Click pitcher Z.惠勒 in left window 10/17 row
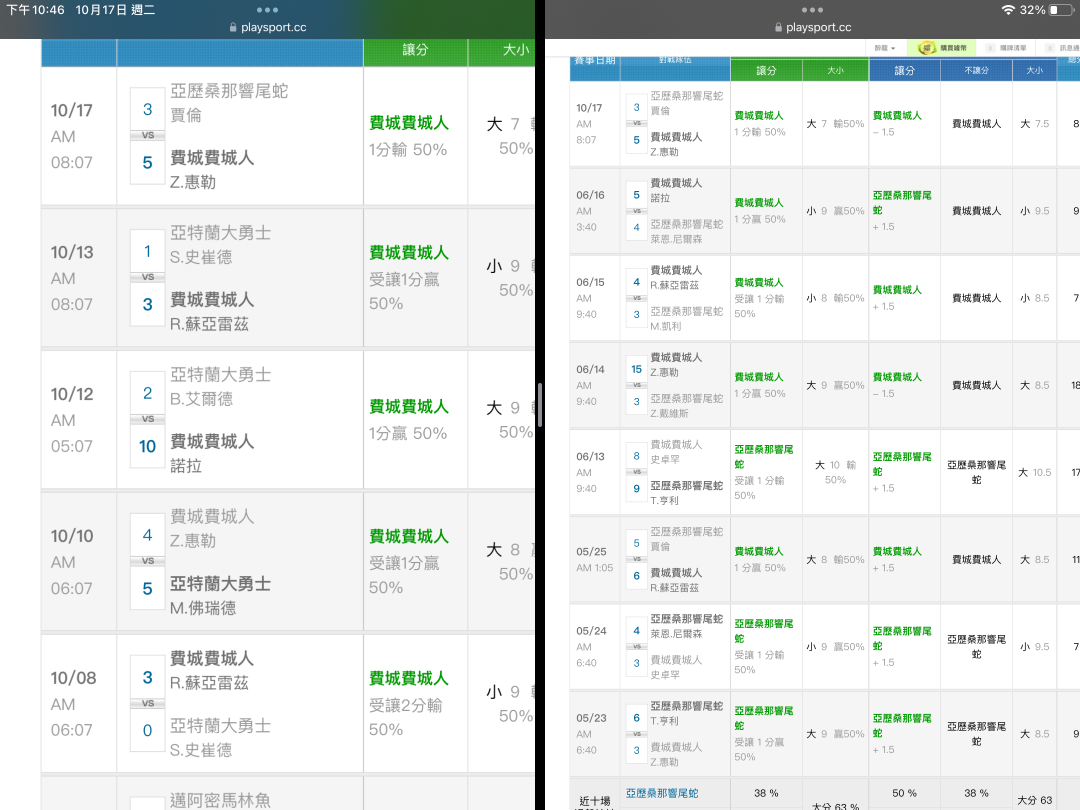The width and height of the screenshot is (1080, 810). point(193,182)
